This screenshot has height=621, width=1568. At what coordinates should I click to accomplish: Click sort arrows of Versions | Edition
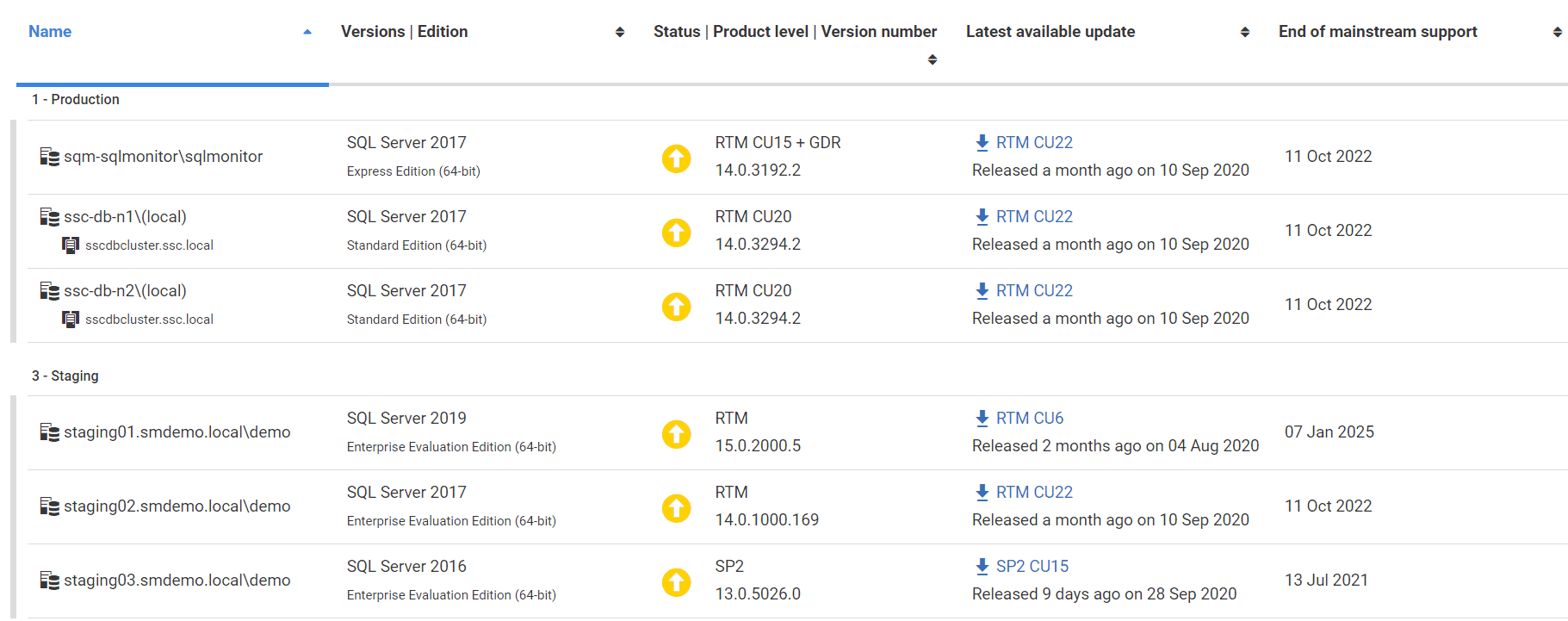click(620, 32)
